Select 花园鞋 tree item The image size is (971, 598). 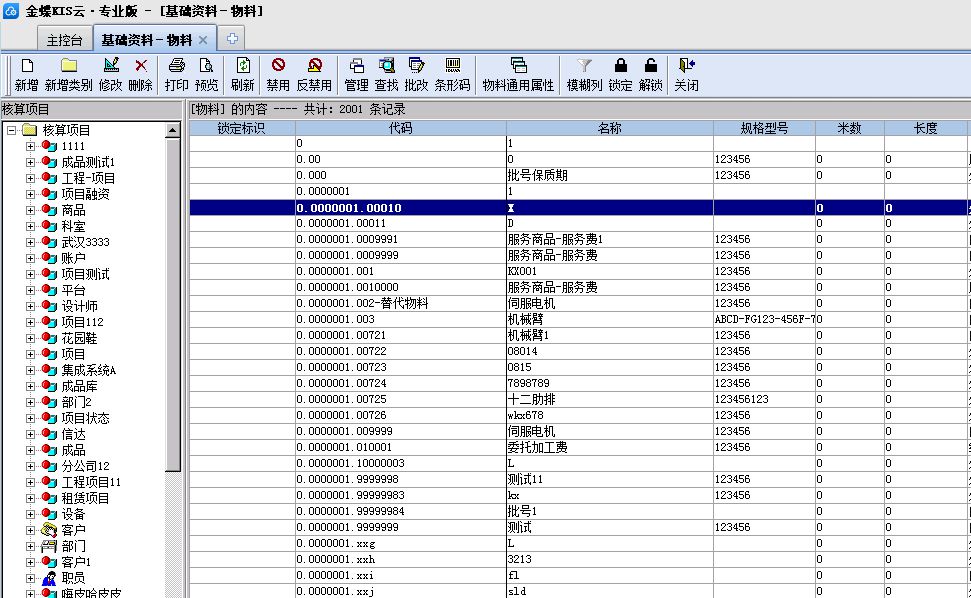(x=79, y=339)
